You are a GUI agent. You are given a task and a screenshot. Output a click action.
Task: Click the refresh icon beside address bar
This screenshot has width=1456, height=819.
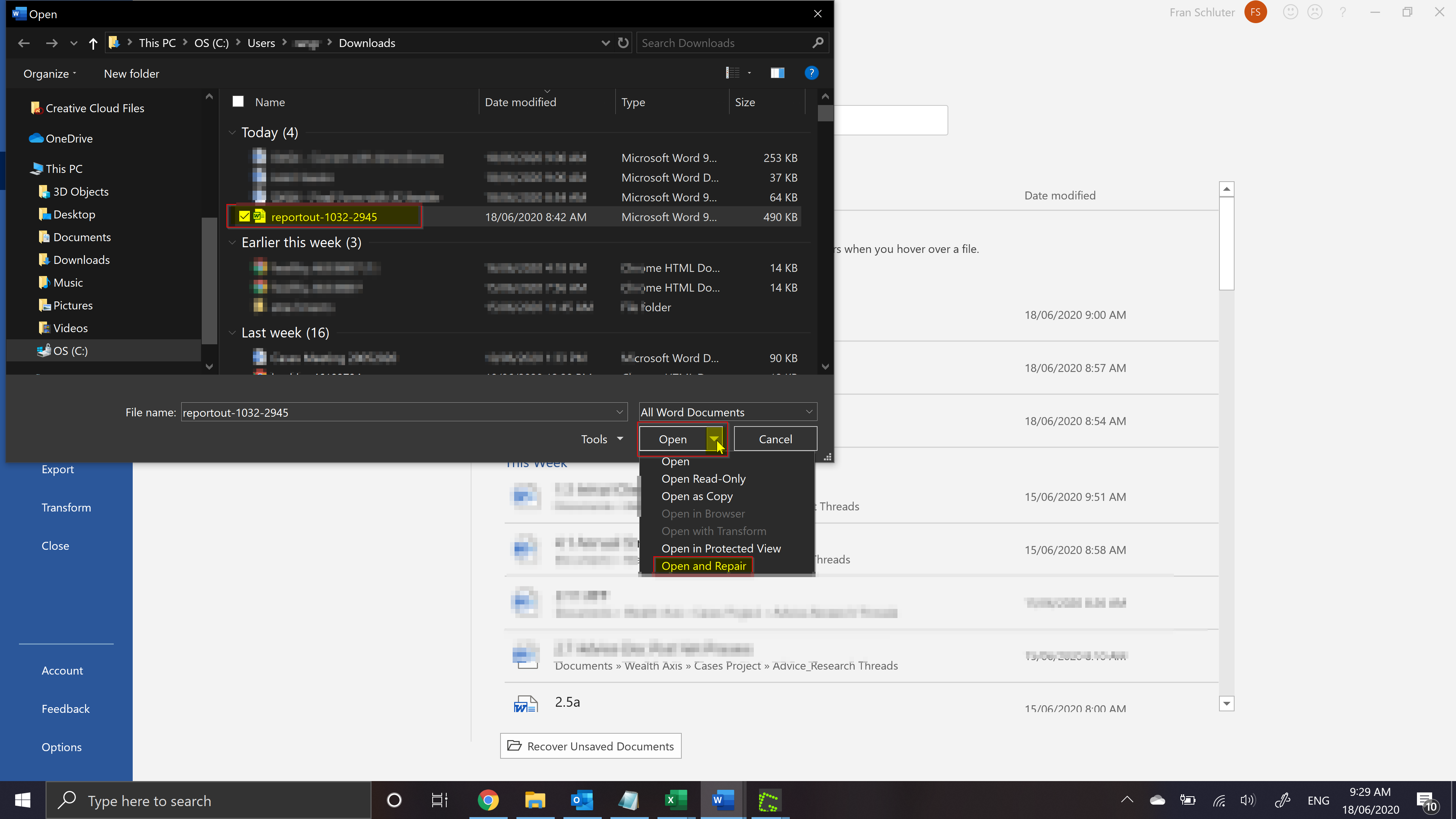623,43
